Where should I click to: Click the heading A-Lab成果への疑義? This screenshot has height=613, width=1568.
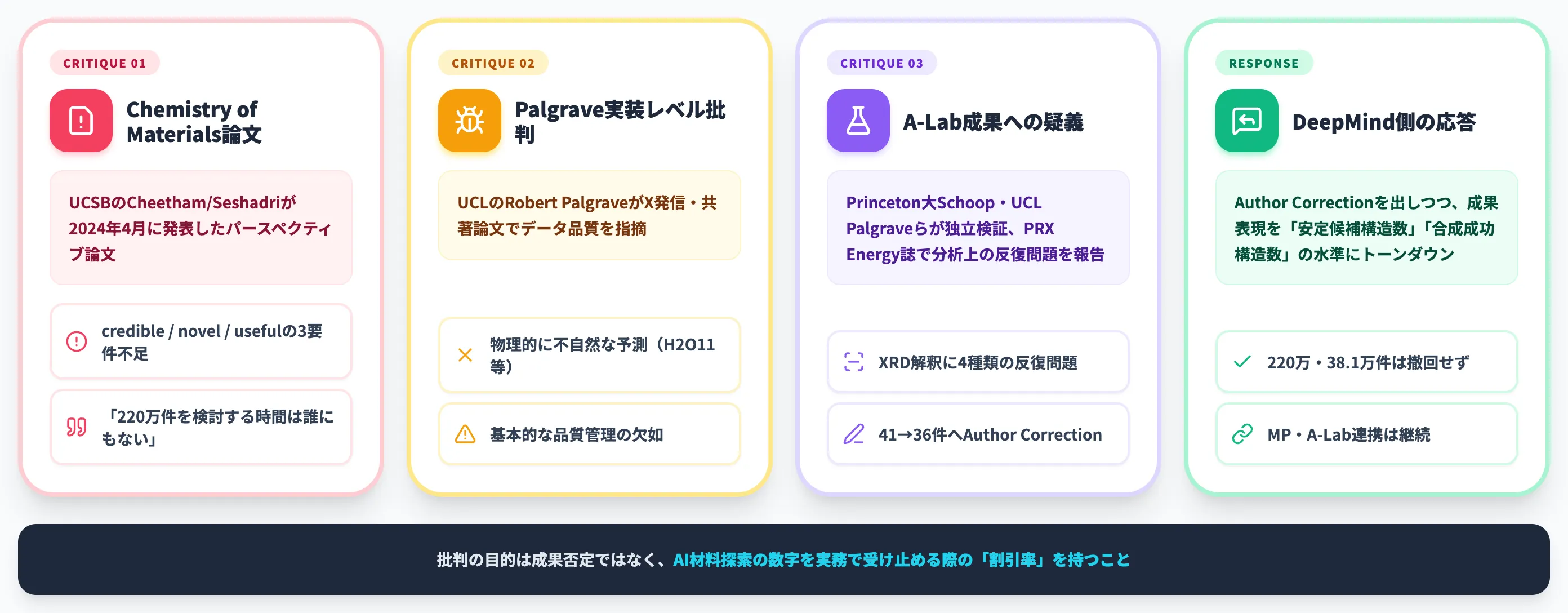tap(993, 122)
